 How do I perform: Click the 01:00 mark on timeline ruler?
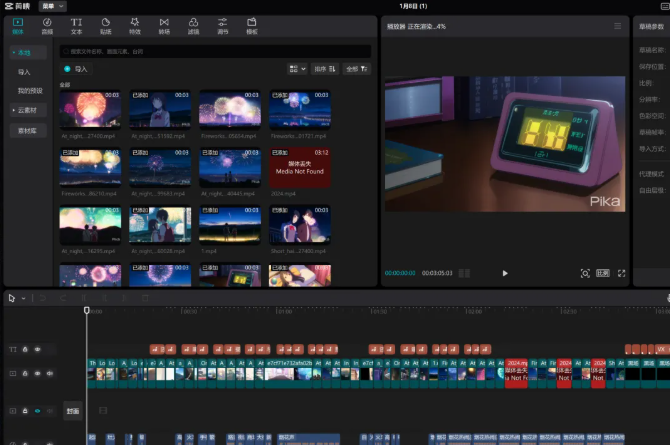click(285, 311)
